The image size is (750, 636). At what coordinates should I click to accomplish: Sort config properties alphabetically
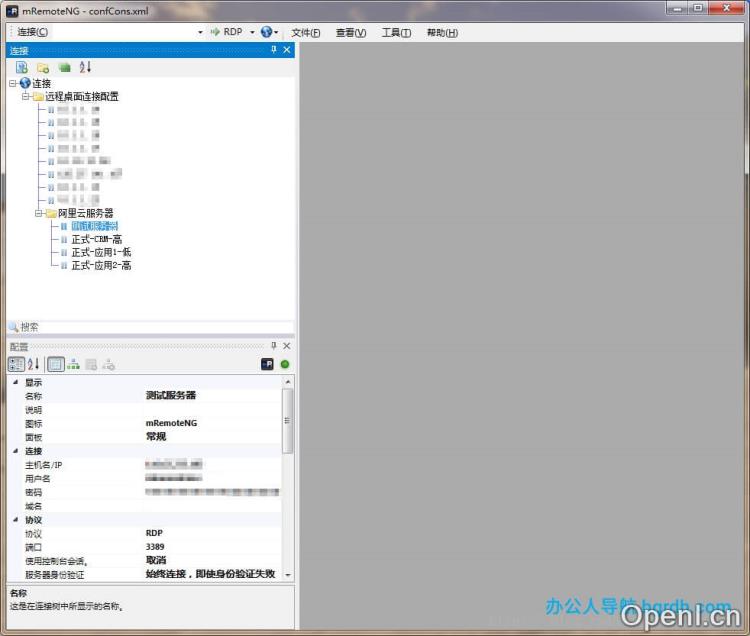33,364
